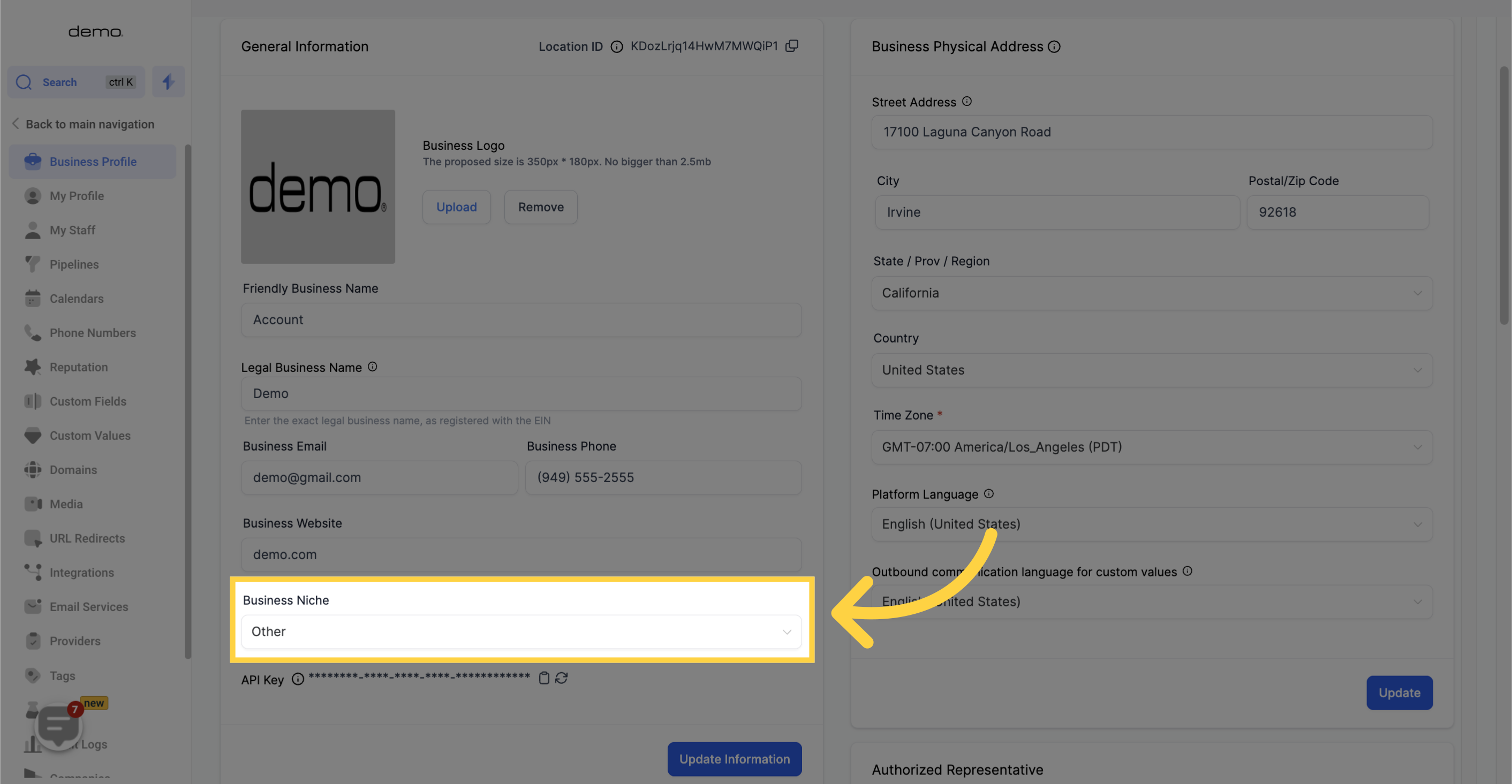Image resolution: width=1512 pixels, height=784 pixels.
Task: Click the Custom Fields icon
Action: click(x=33, y=401)
